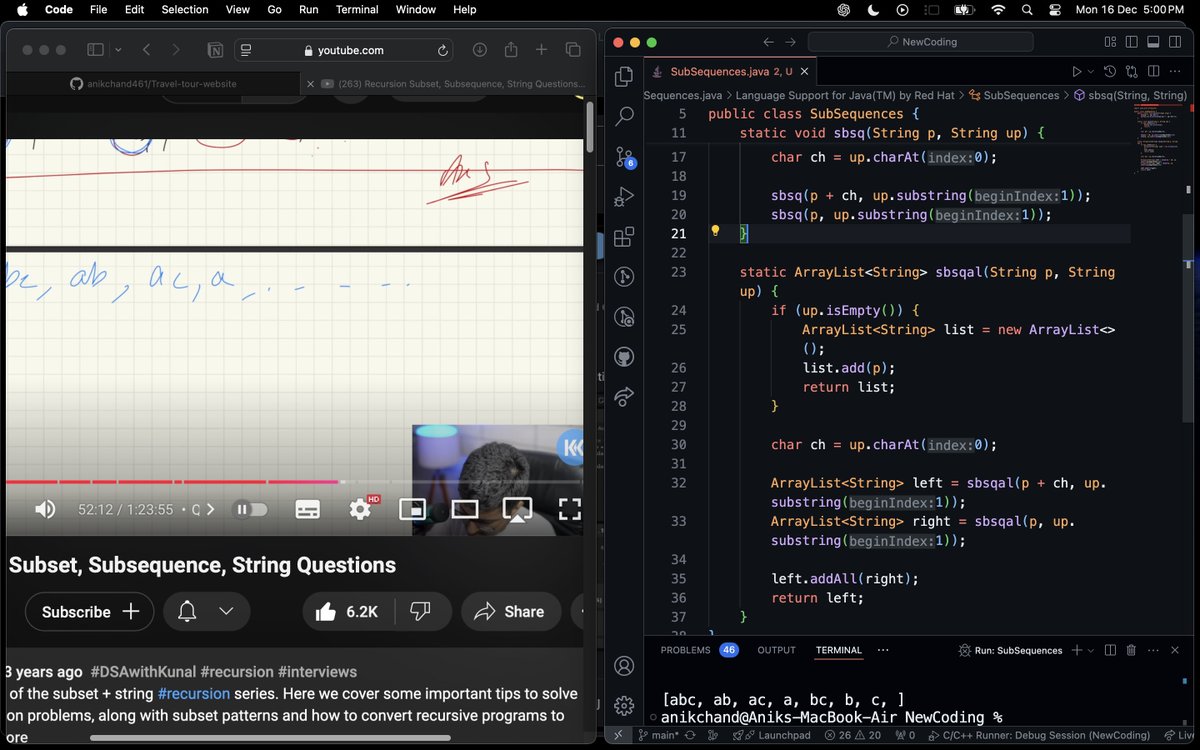Open the Manage gear in VS Code
The image size is (1200, 750).
point(624,706)
